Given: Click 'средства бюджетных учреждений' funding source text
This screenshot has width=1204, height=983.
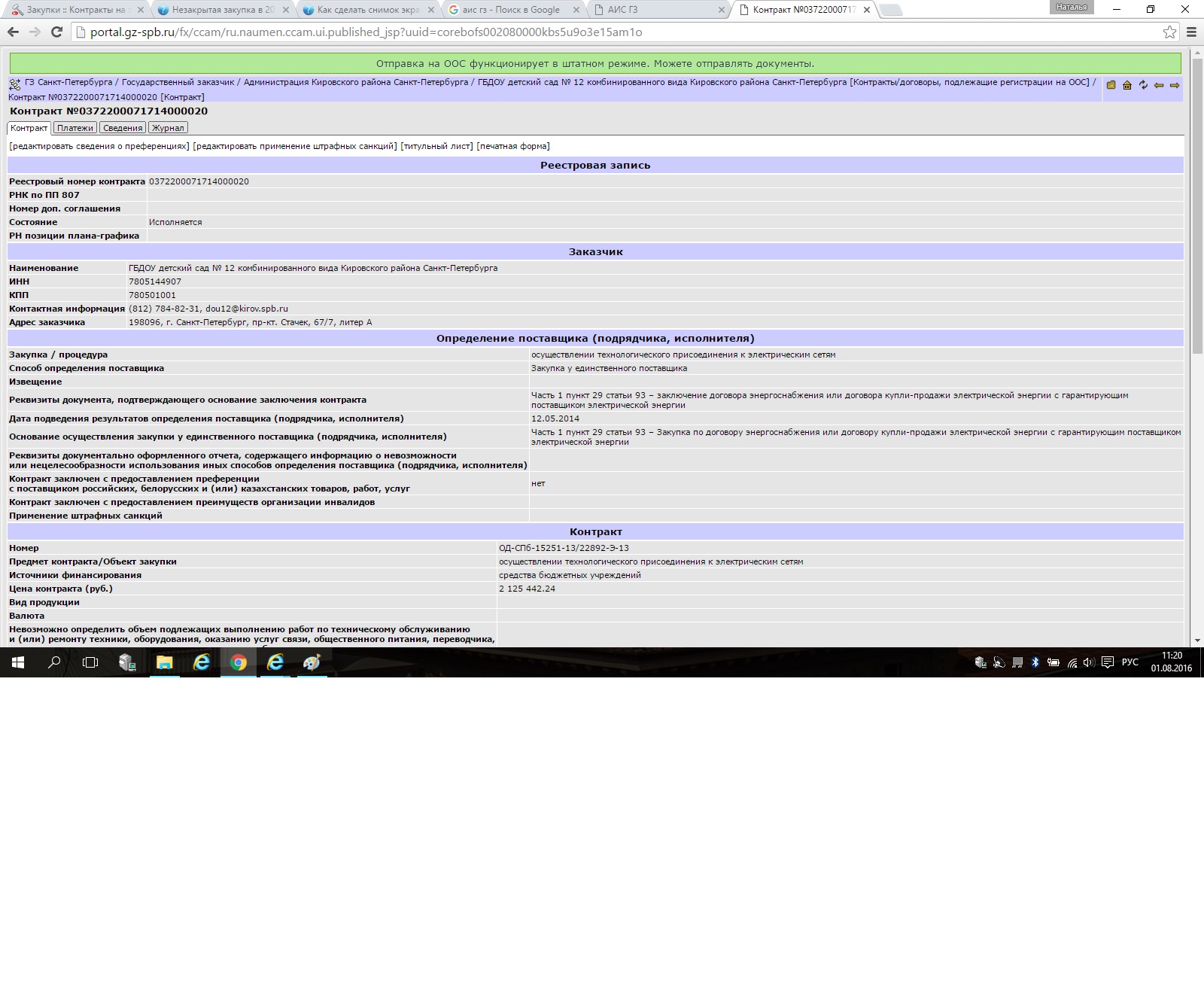Looking at the screenshot, I should pyautogui.click(x=570, y=575).
